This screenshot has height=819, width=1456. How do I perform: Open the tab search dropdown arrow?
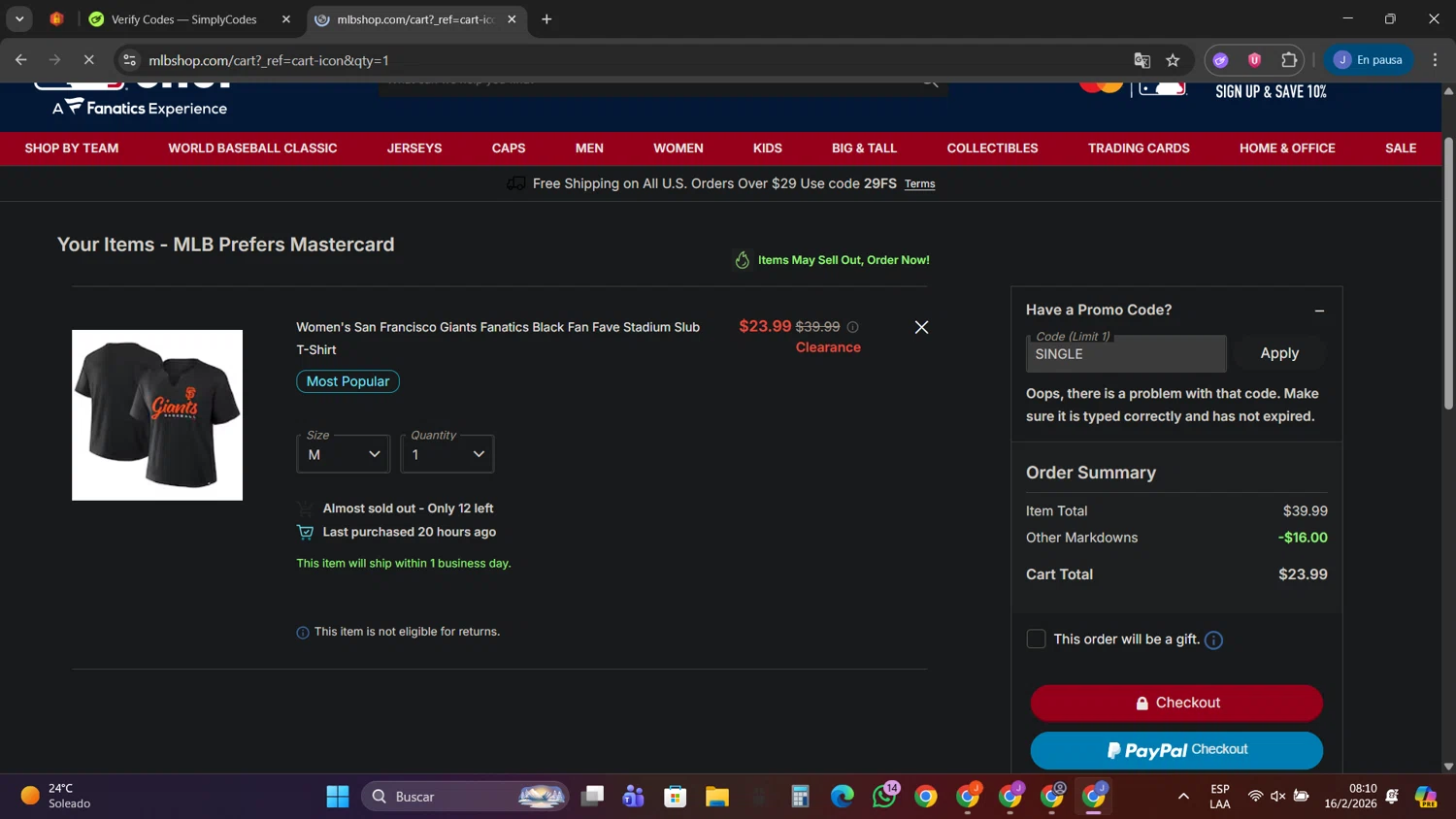coord(19,19)
